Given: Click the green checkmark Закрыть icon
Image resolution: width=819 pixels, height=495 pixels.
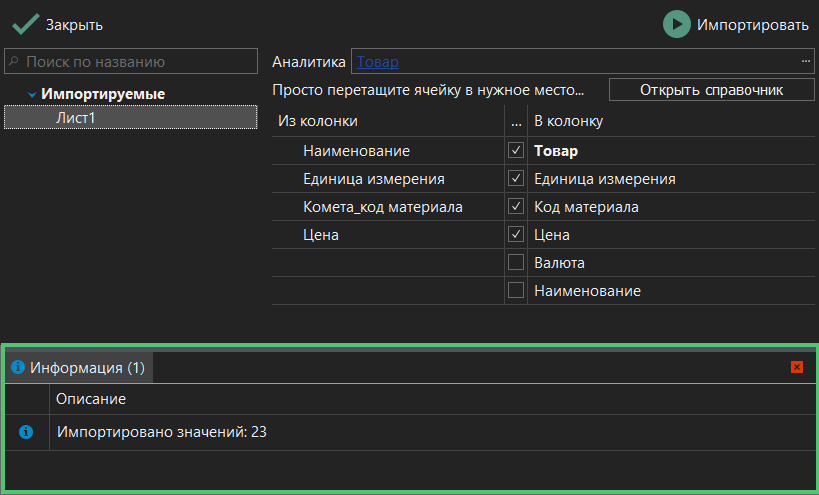Looking at the screenshot, I should click(x=26, y=24).
